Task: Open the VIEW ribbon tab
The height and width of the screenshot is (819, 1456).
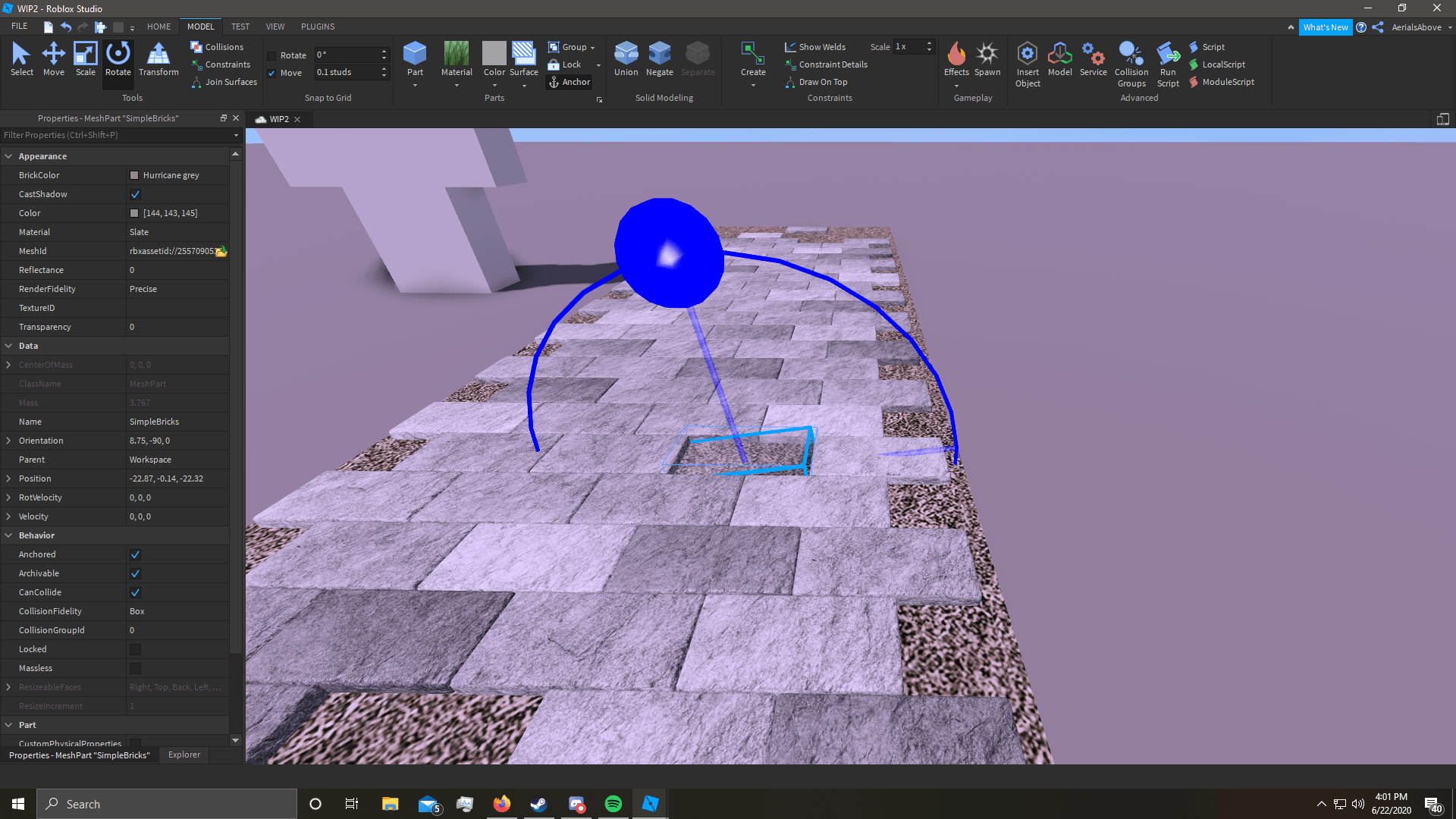Action: [x=275, y=27]
